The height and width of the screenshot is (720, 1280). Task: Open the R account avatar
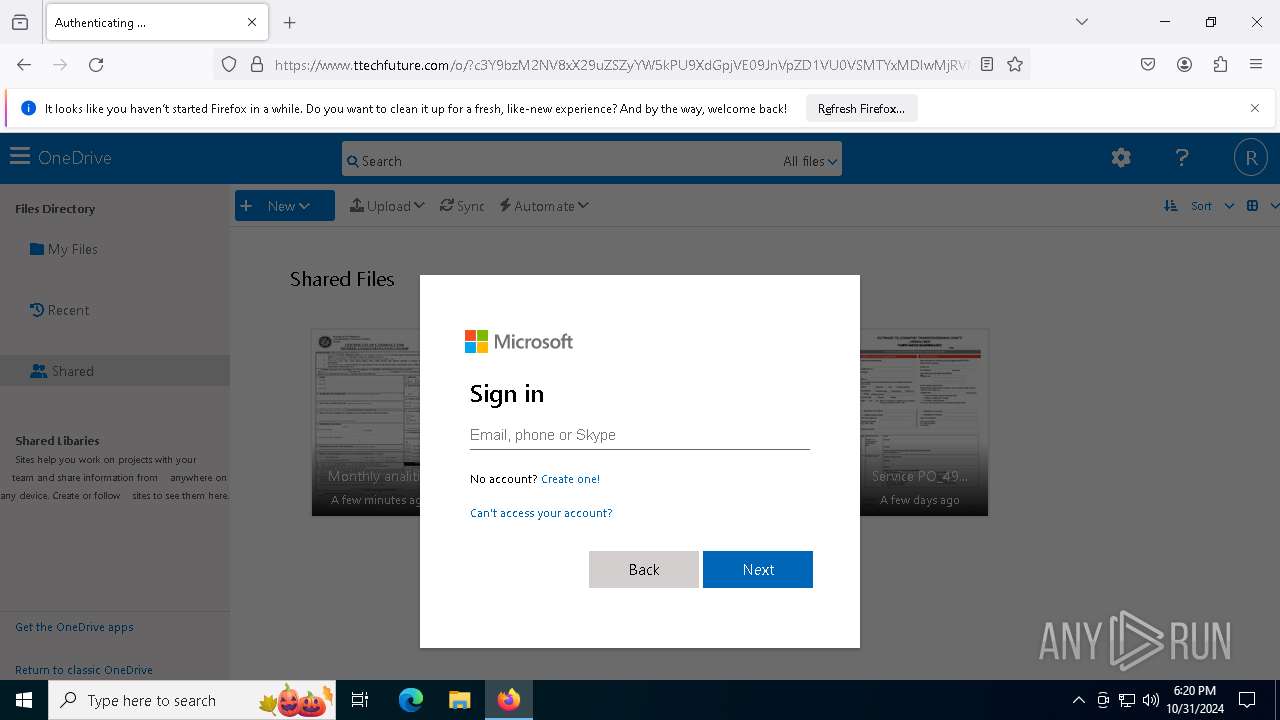pyautogui.click(x=1250, y=157)
